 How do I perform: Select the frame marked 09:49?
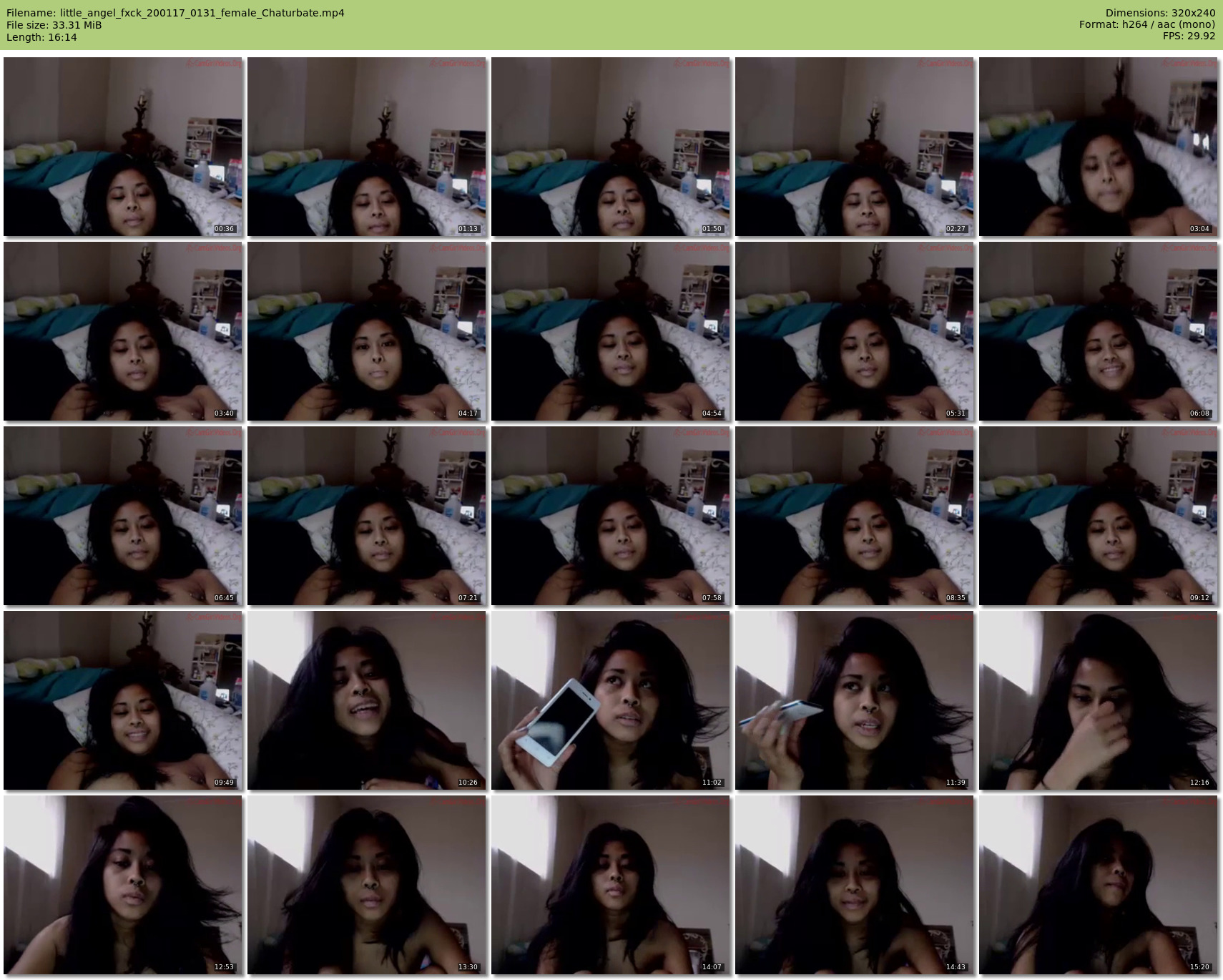pyautogui.click(x=123, y=700)
